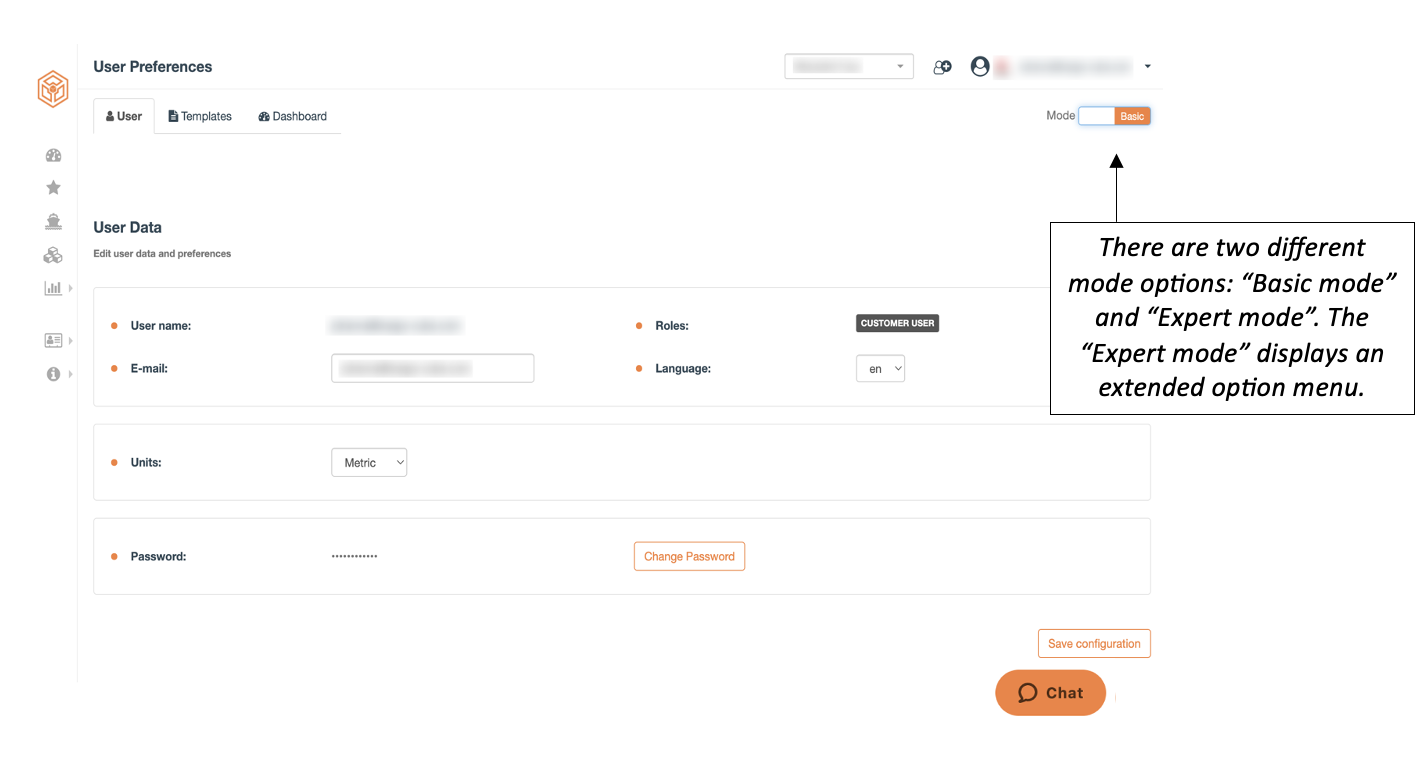Expand the account menu caret arrow

pos(1147,67)
